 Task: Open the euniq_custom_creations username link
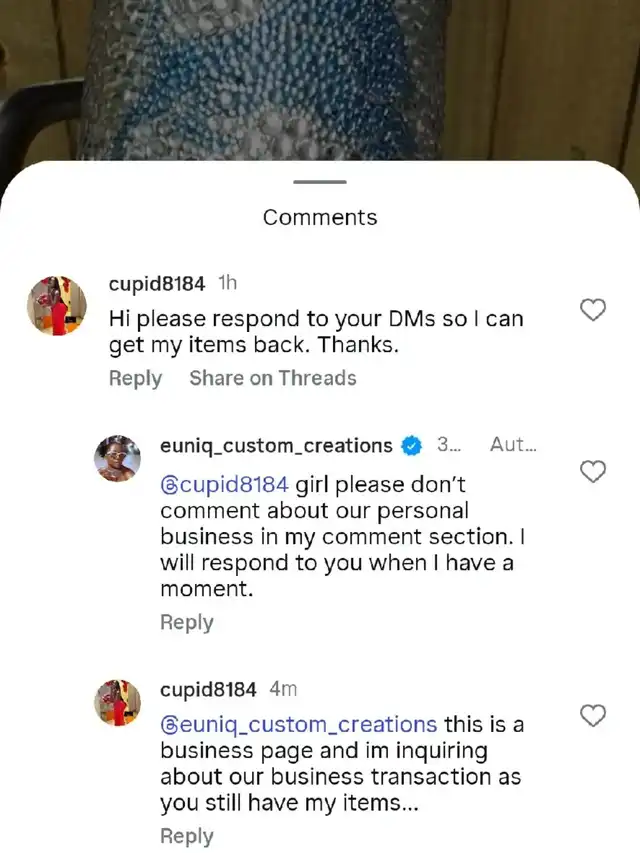(x=276, y=445)
